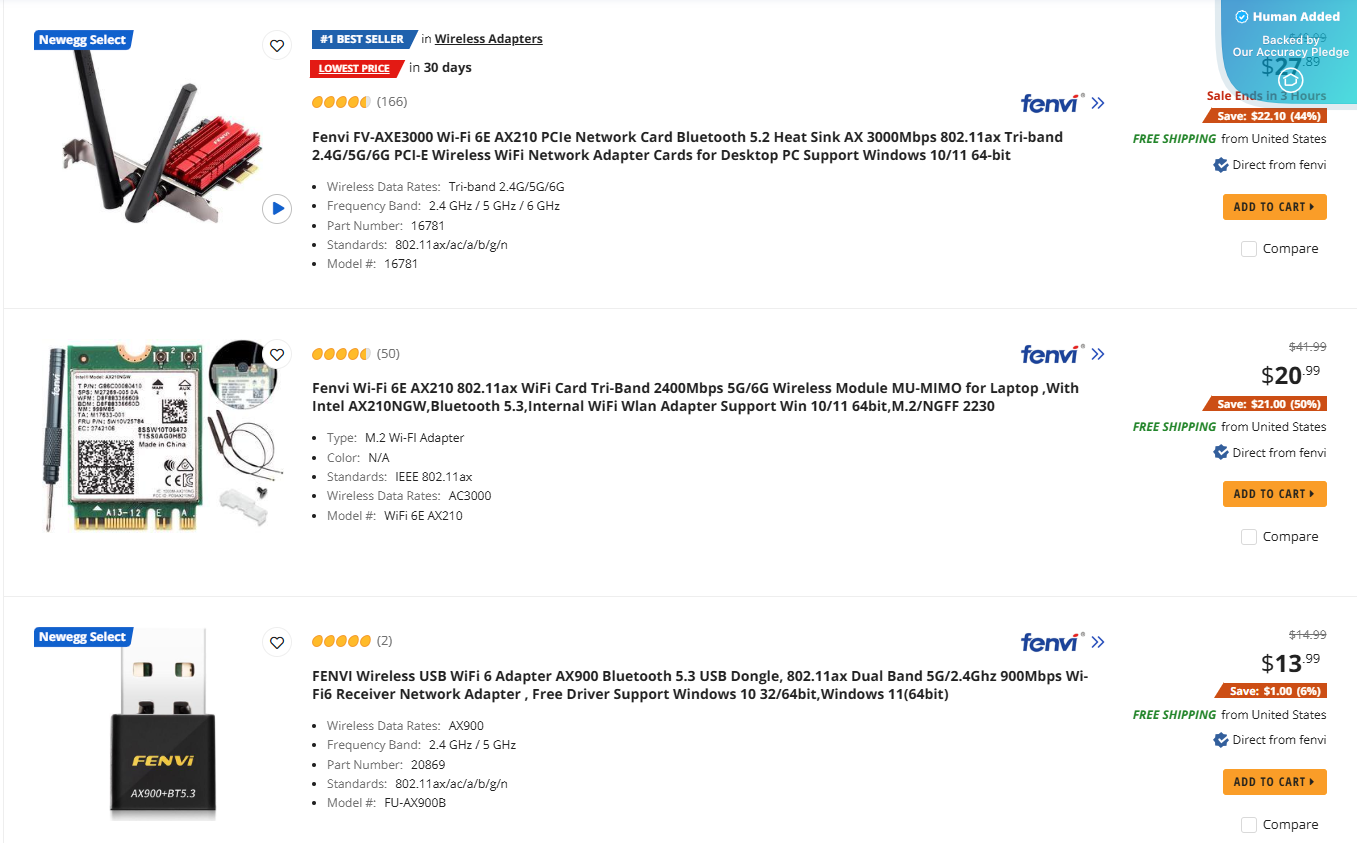Click the heart icon on AX210 M.2 module
This screenshot has width=1357, height=843.
click(277, 354)
